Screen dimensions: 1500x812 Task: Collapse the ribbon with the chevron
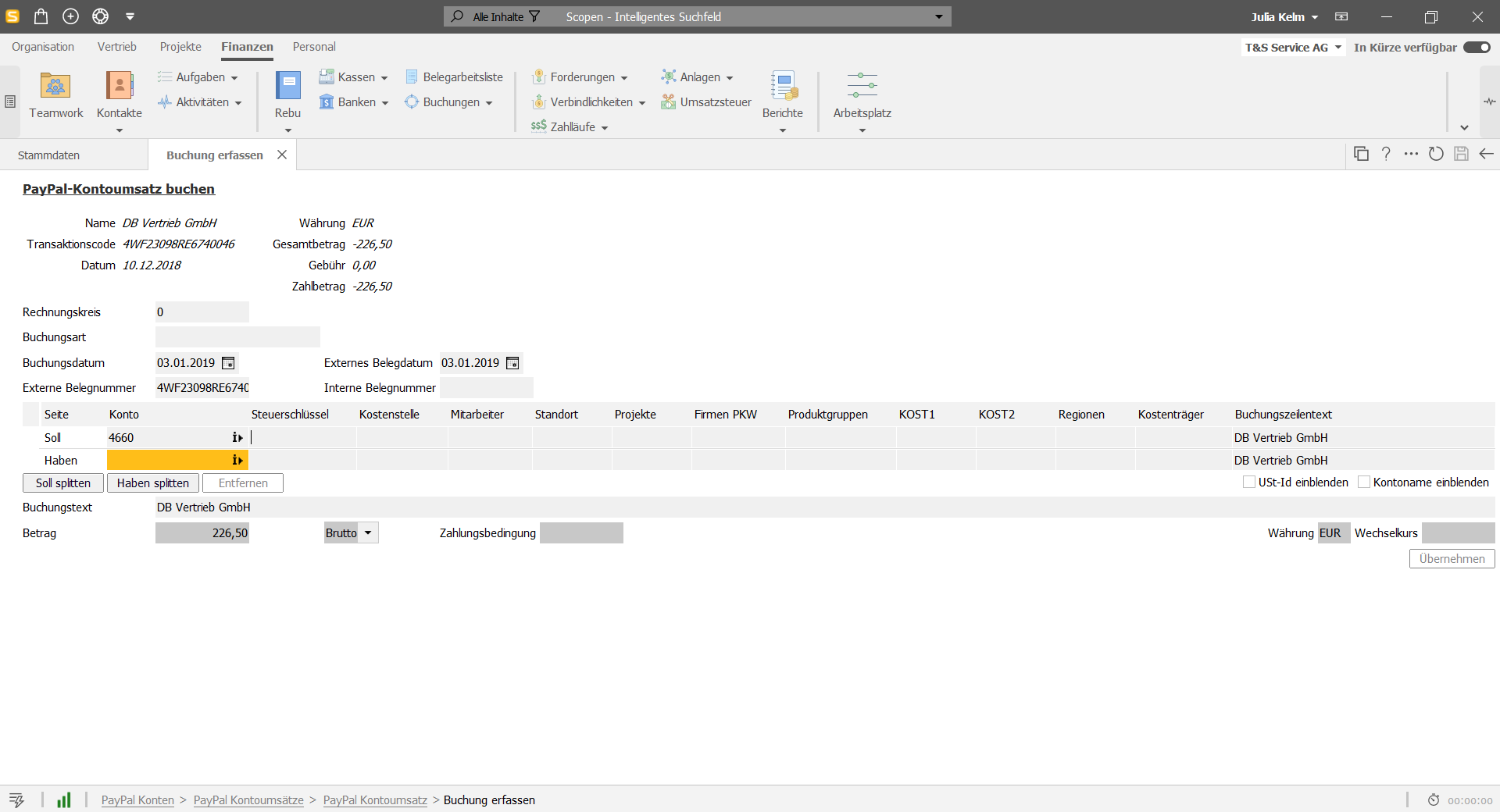tap(1464, 127)
